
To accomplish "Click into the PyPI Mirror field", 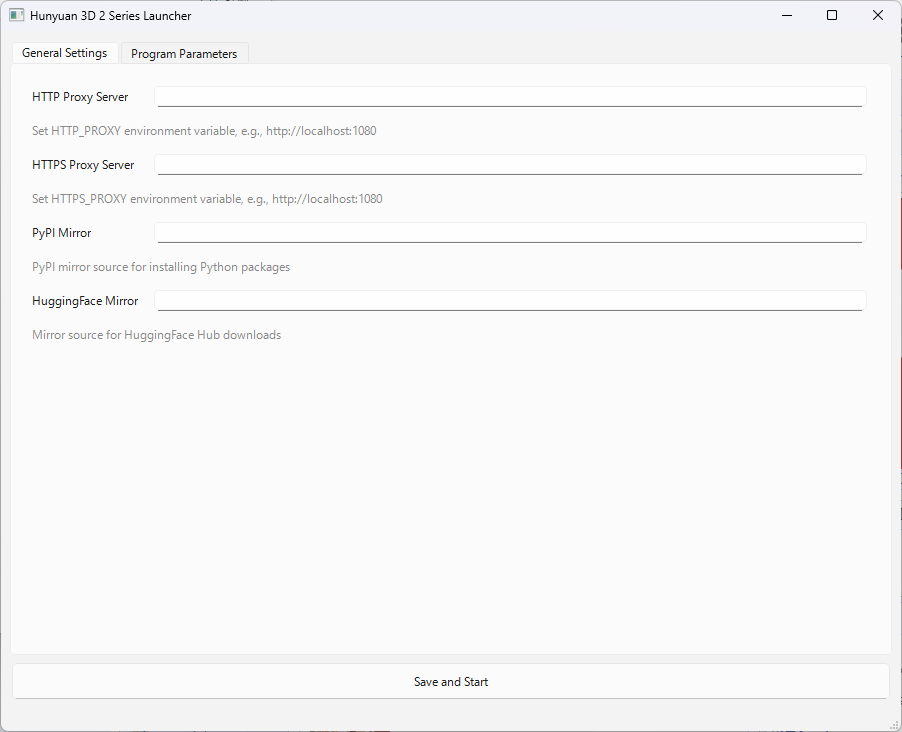I will 510,233.
